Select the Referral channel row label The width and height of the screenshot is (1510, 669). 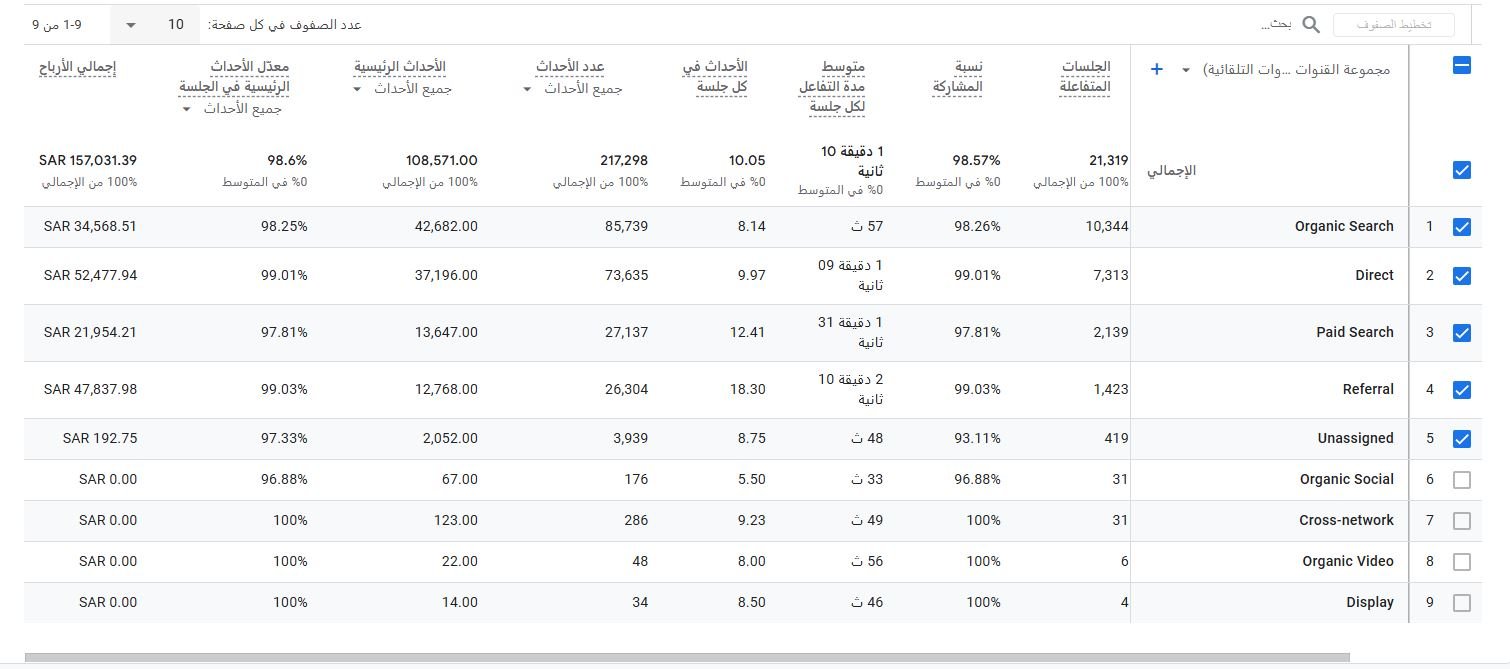pos(1367,390)
